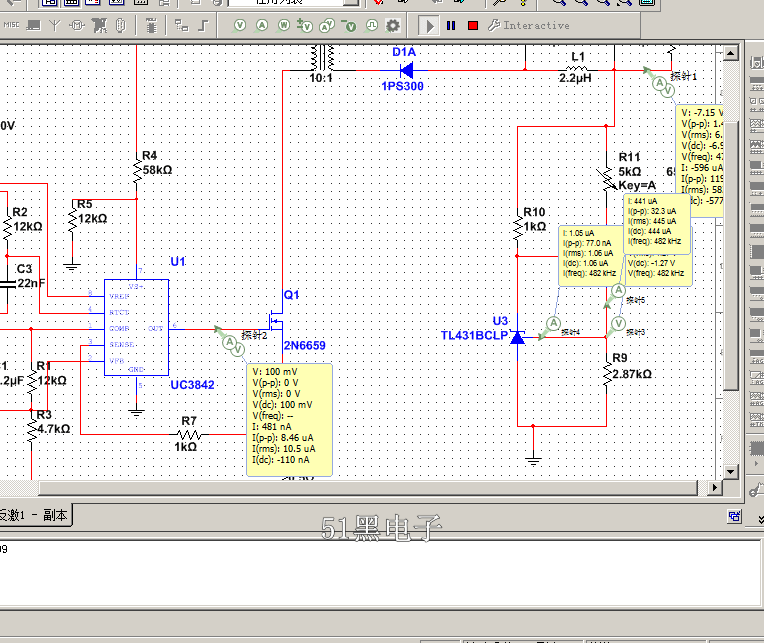Stop the simulation with red square

473,25
